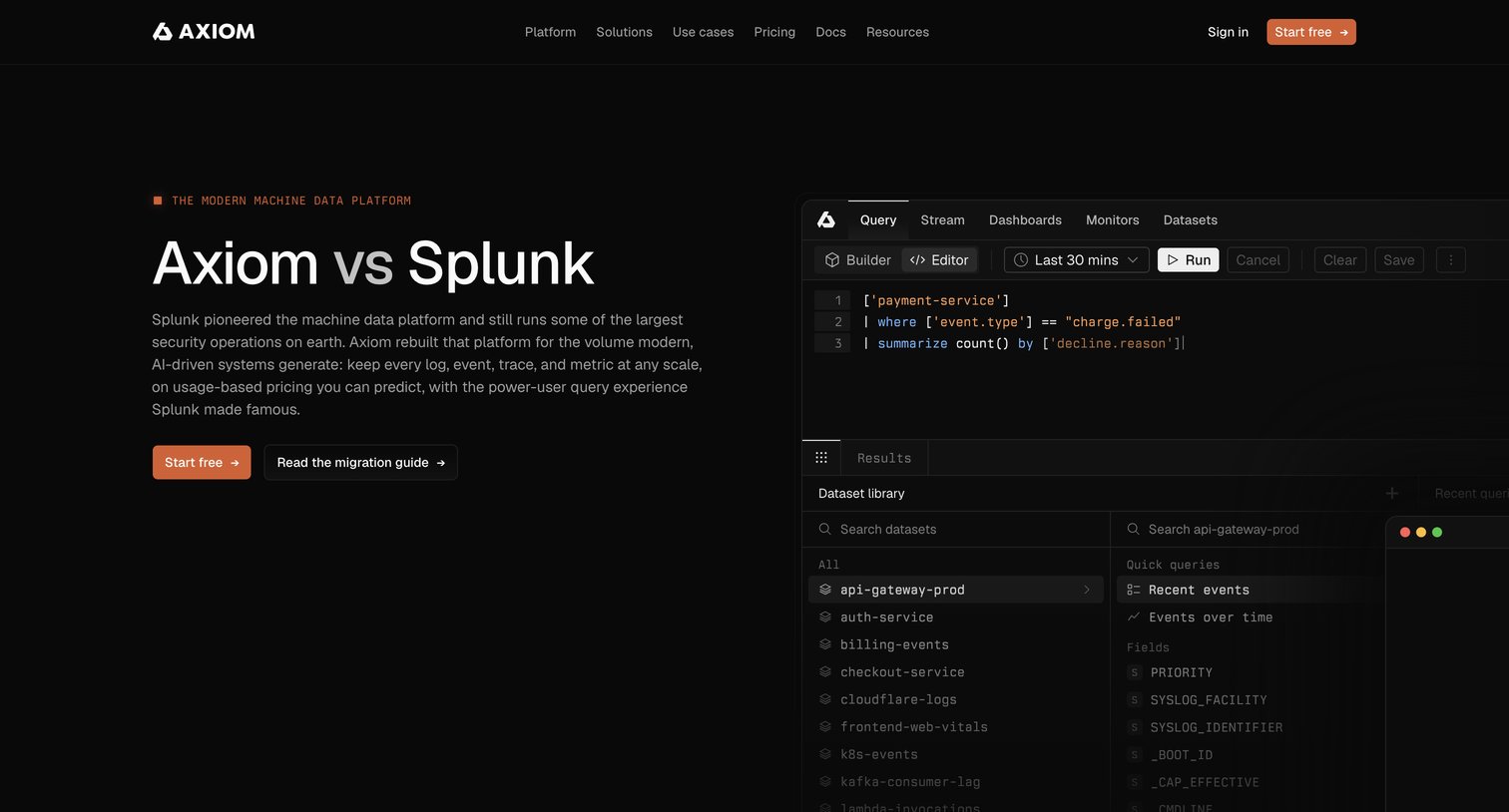Open the Docs link
The width and height of the screenshot is (1509, 812).
pyautogui.click(x=830, y=32)
